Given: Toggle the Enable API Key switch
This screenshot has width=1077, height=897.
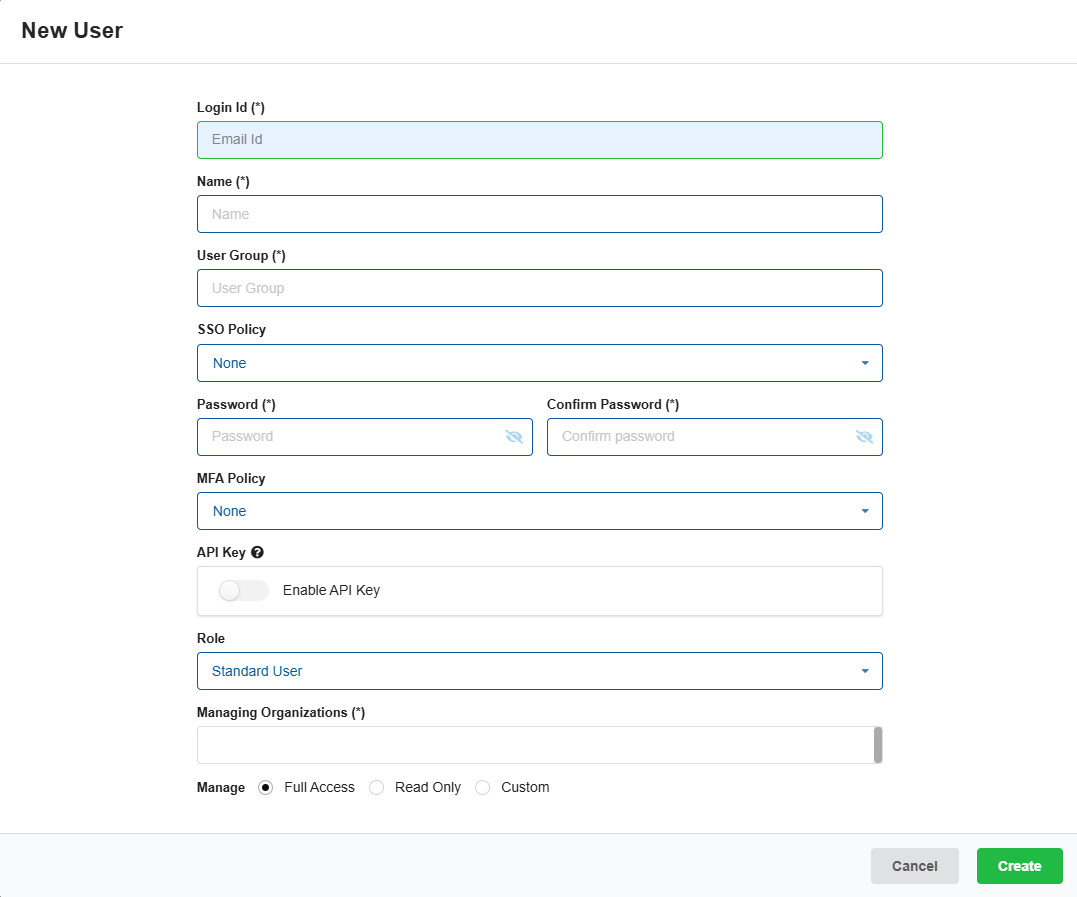Looking at the screenshot, I should coord(244,591).
